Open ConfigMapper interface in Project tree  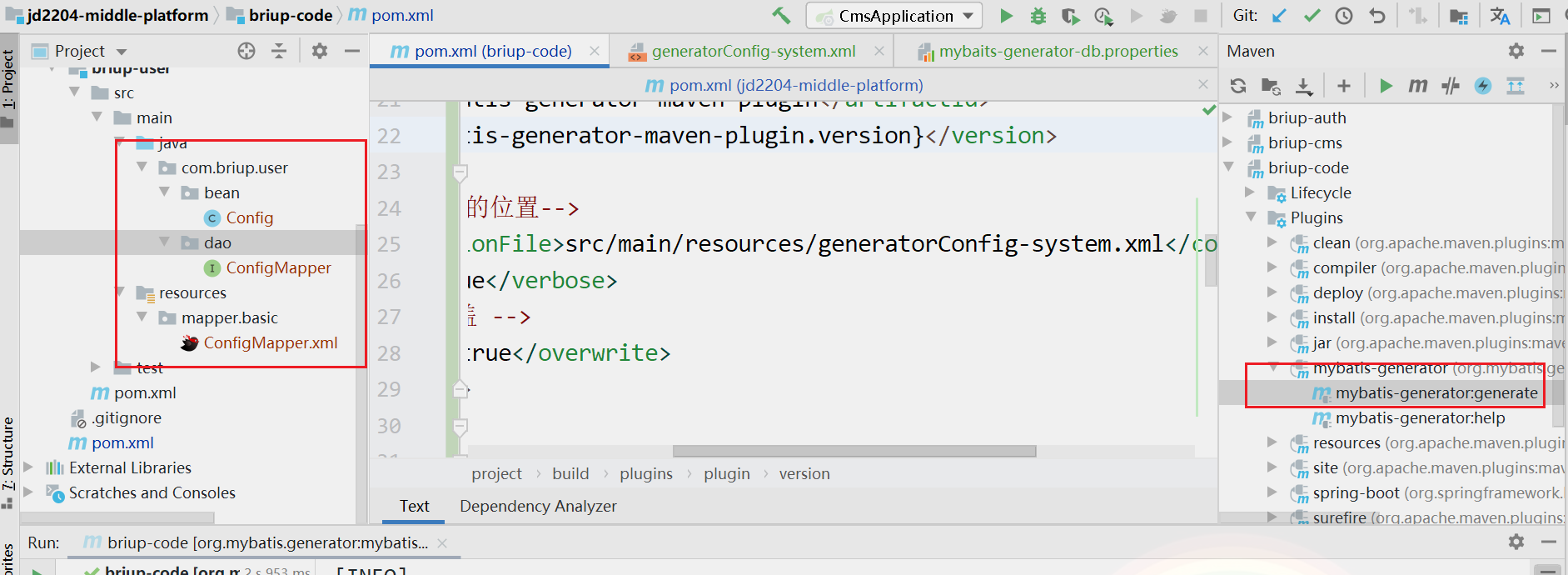coord(278,267)
